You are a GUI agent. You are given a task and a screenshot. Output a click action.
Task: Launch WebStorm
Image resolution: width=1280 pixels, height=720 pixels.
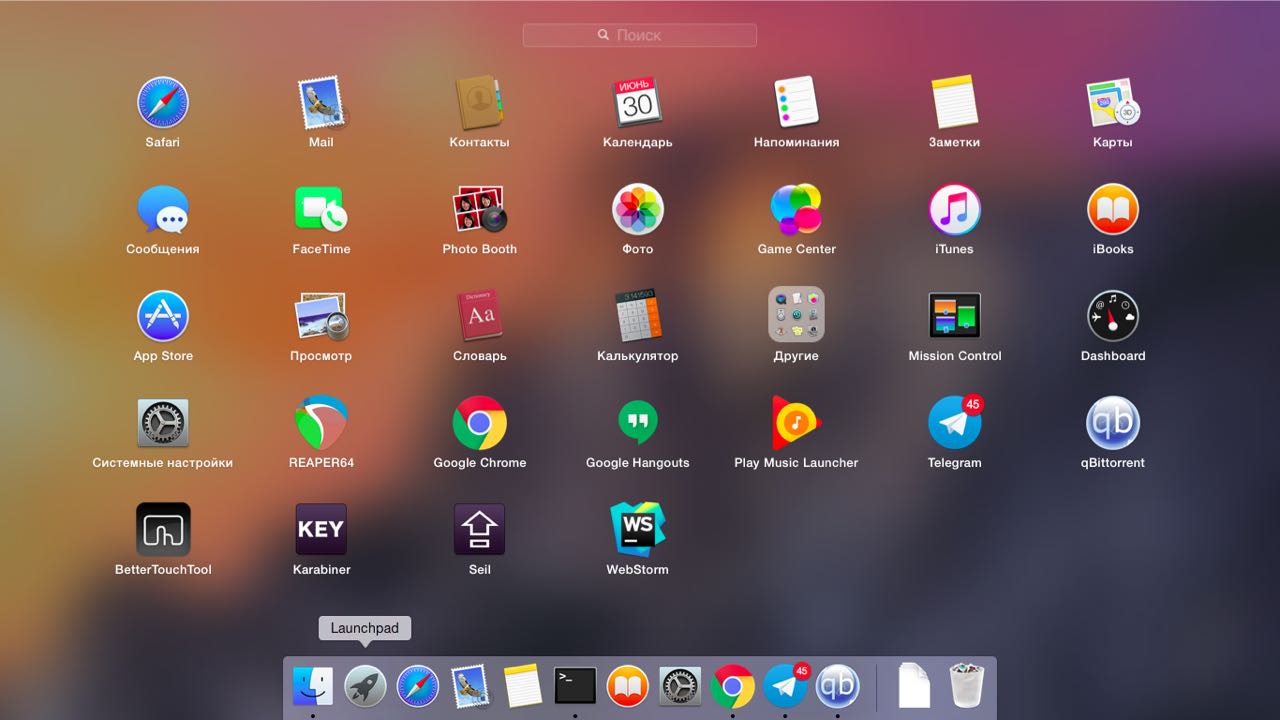[637, 530]
